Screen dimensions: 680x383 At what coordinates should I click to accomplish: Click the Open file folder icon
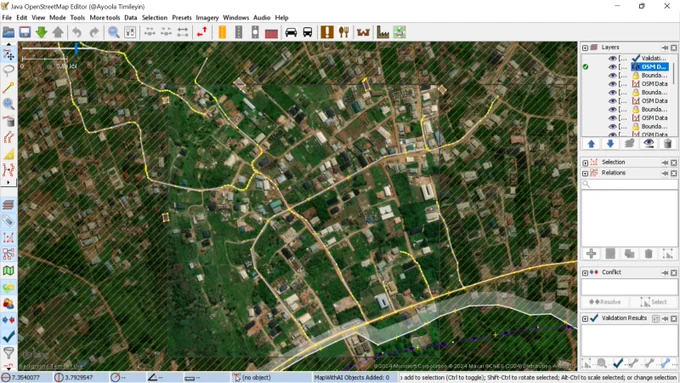click(8, 32)
